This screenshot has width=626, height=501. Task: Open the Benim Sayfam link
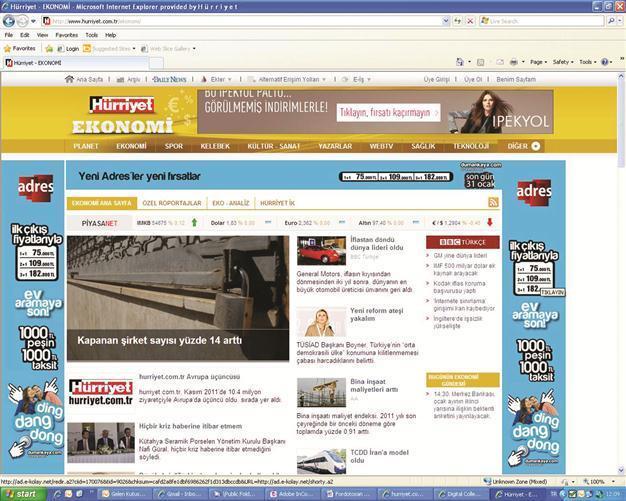click(x=516, y=79)
